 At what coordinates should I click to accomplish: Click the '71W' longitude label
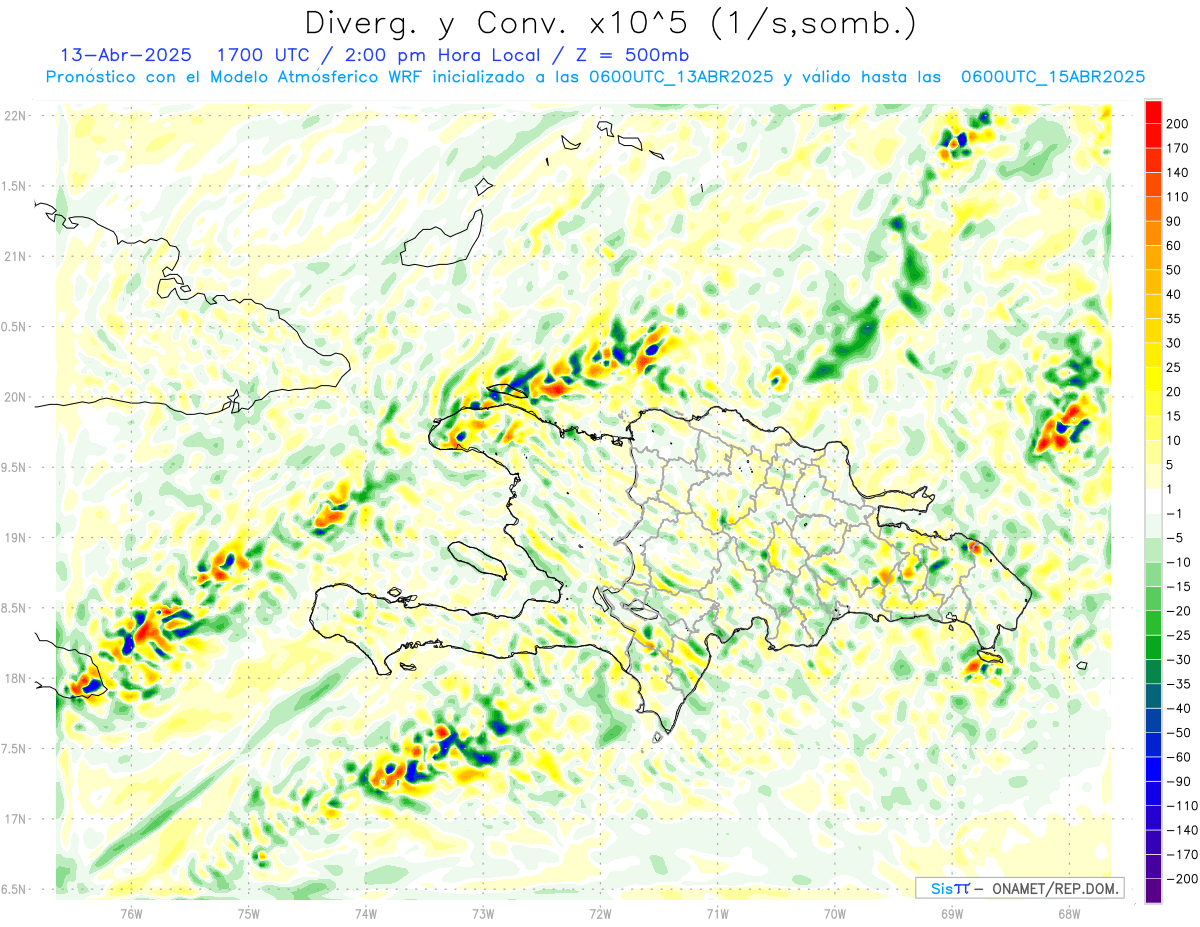click(x=717, y=913)
